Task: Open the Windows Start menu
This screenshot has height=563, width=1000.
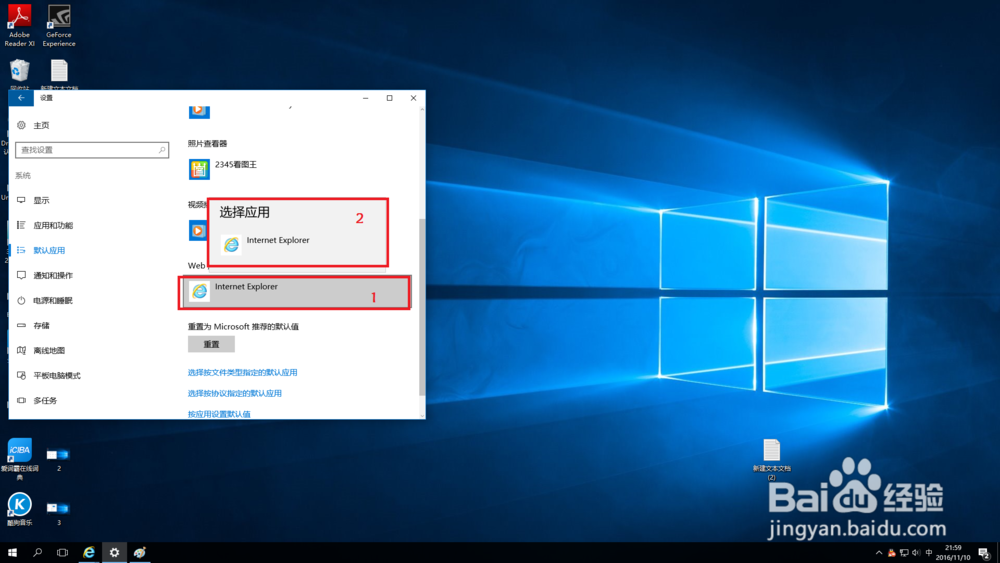Action: [12, 552]
